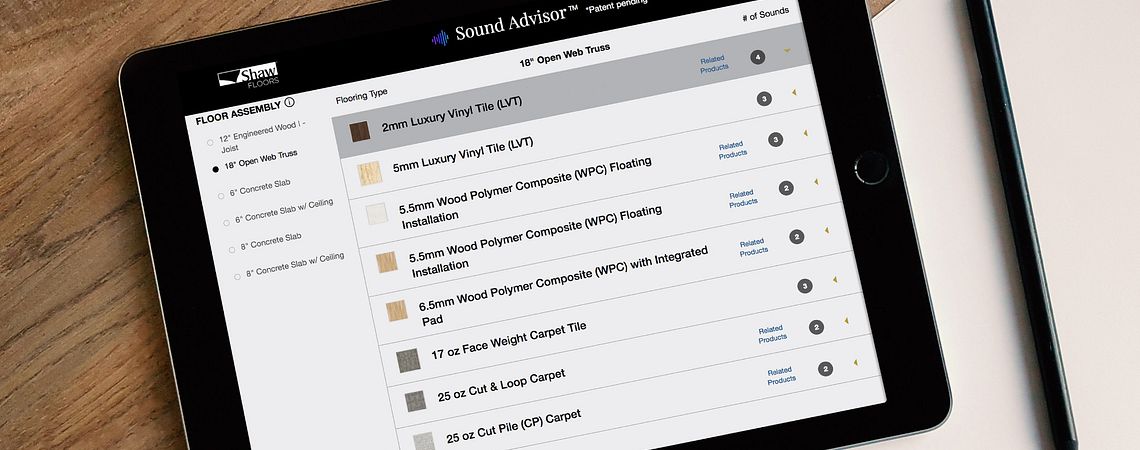Viewport: 1140px width, 450px height.
Task: Collapse the 2mm Luxury Vinyl Tile row chevron
Action: pos(787,51)
